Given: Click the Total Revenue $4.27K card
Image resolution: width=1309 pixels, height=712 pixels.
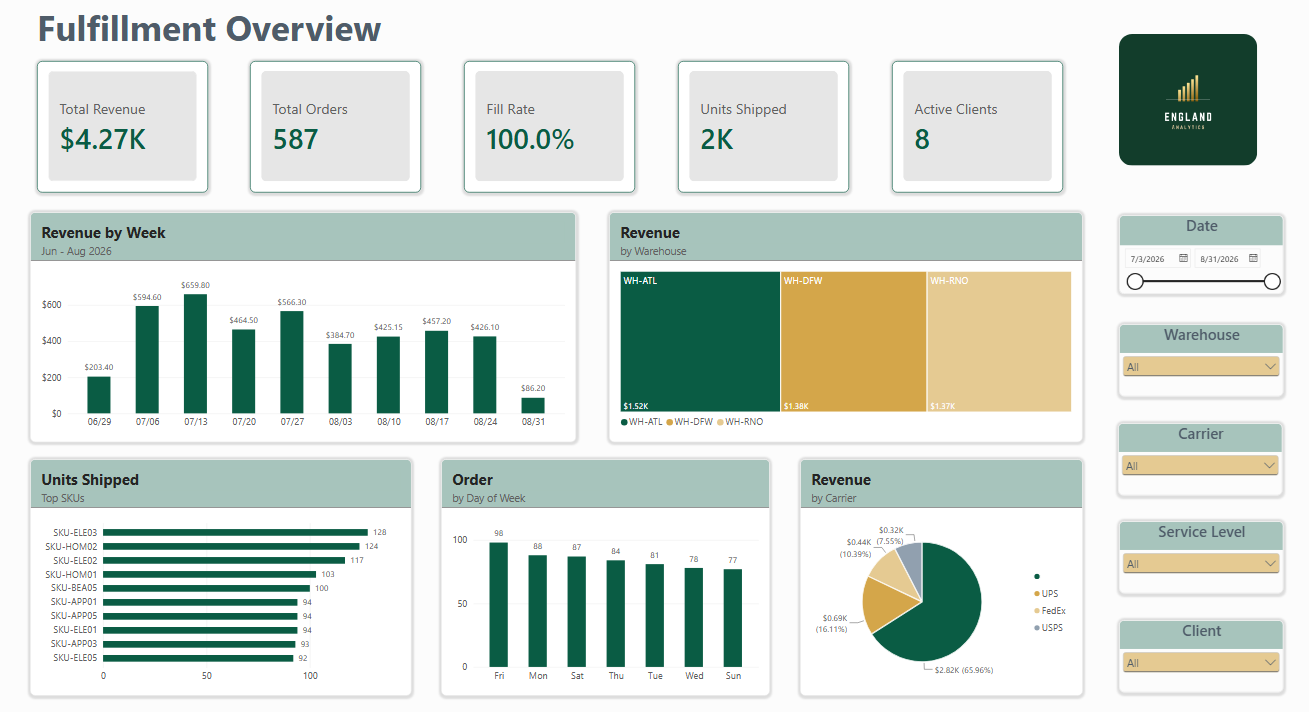Looking at the screenshot, I should point(122,127).
